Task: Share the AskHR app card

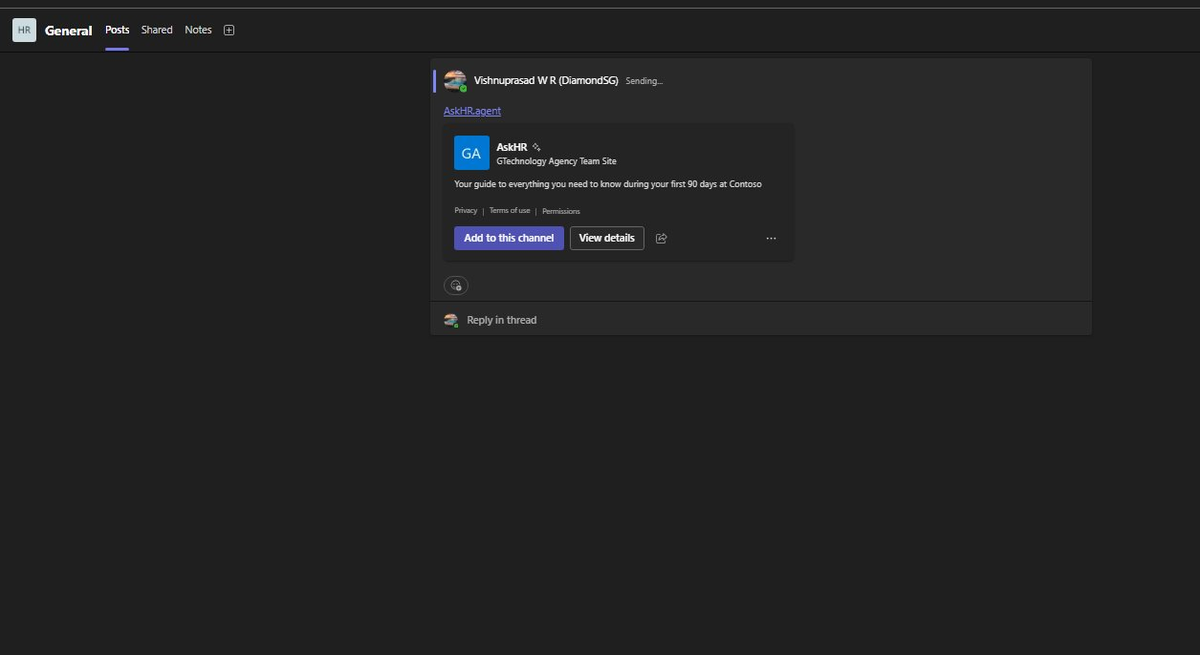Action: pyautogui.click(x=661, y=238)
